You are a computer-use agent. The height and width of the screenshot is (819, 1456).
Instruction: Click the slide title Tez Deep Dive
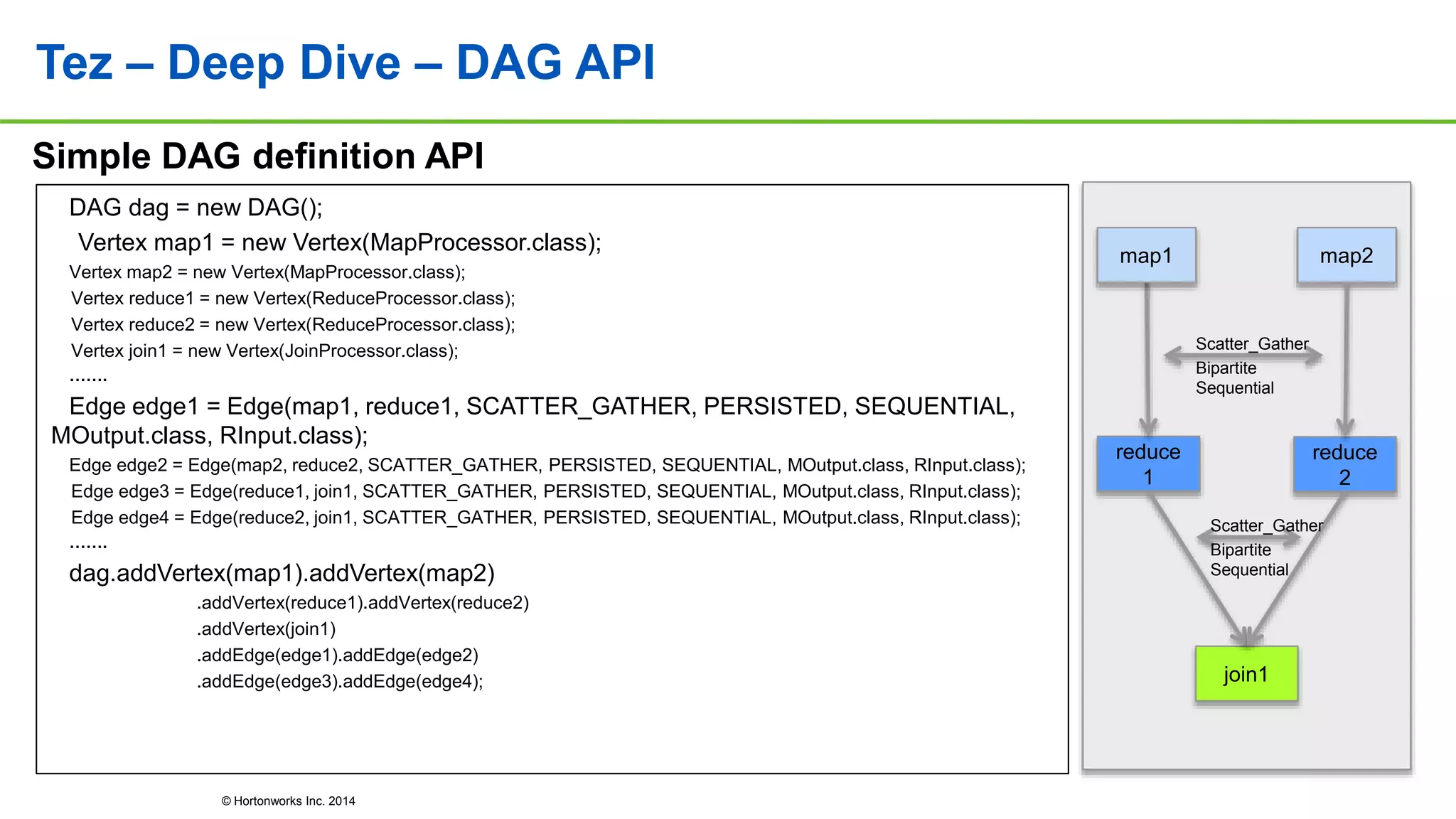(346, 63)
